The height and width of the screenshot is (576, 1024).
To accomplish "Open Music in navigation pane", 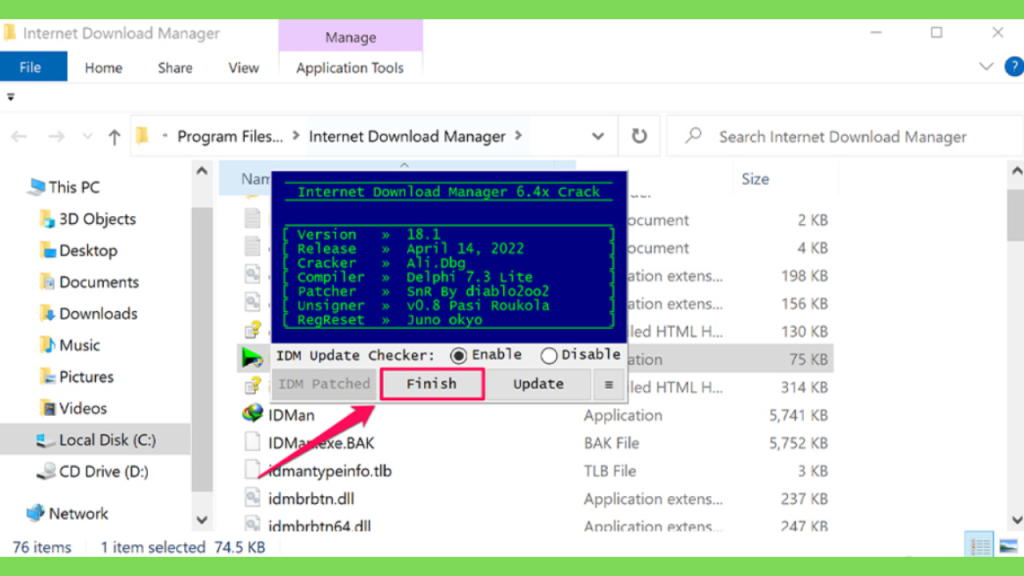I will coord(70,345).
